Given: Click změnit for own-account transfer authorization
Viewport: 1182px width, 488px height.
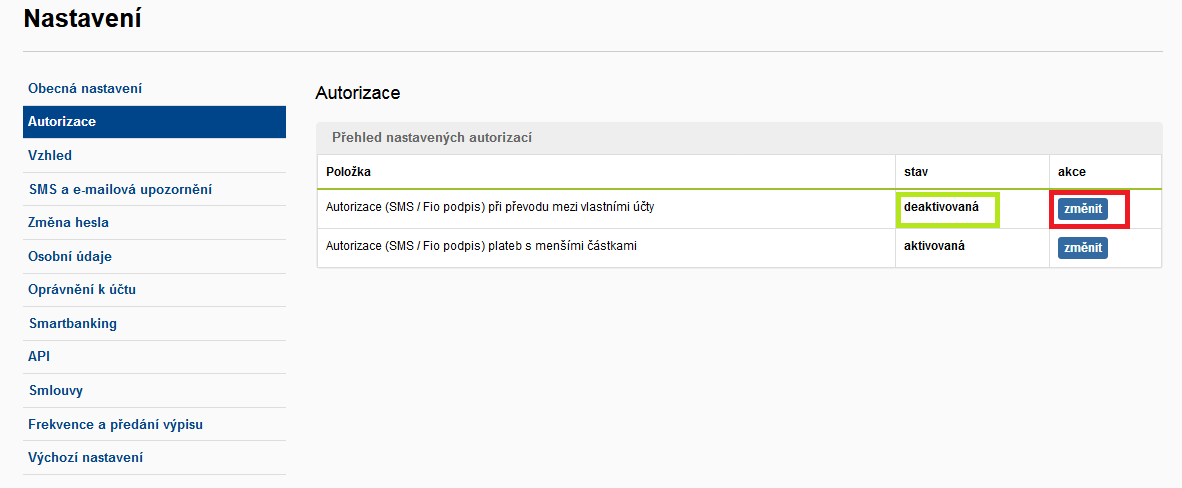Looking at the screenshot, I should pos(1082,209).
